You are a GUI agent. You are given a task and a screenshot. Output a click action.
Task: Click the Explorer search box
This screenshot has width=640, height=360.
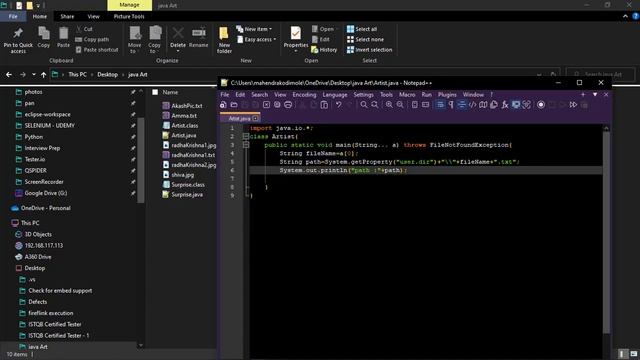[601, 75]
